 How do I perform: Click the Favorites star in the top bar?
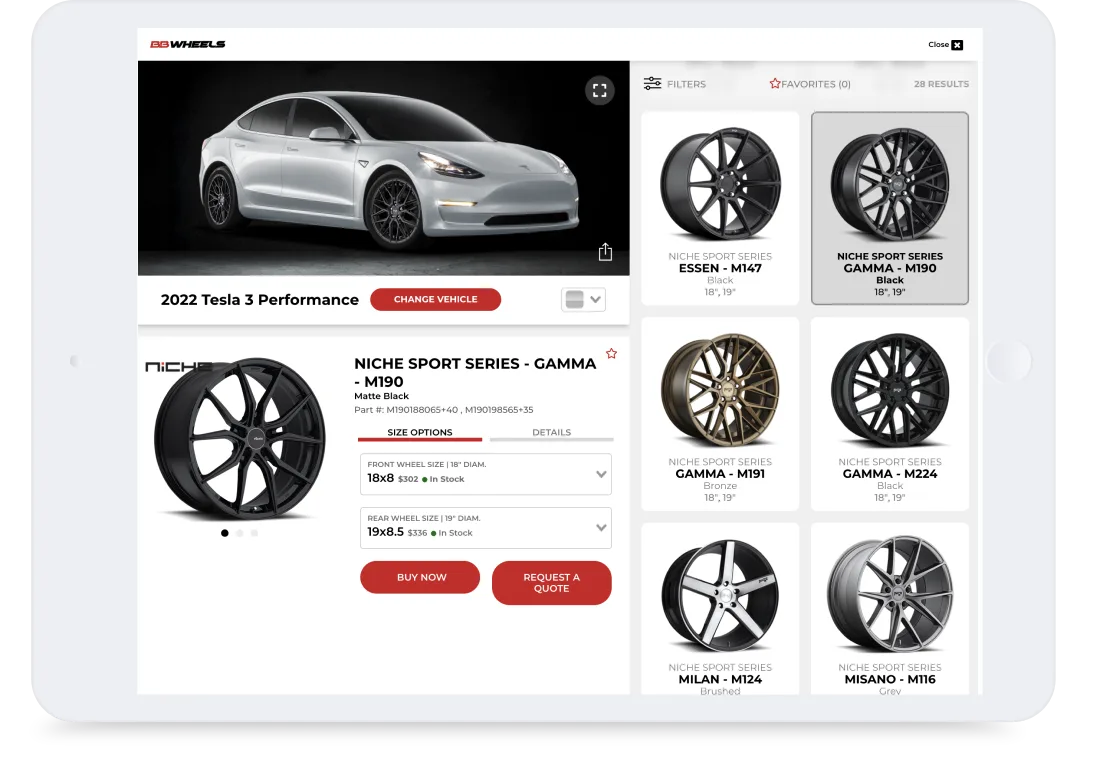774,84
